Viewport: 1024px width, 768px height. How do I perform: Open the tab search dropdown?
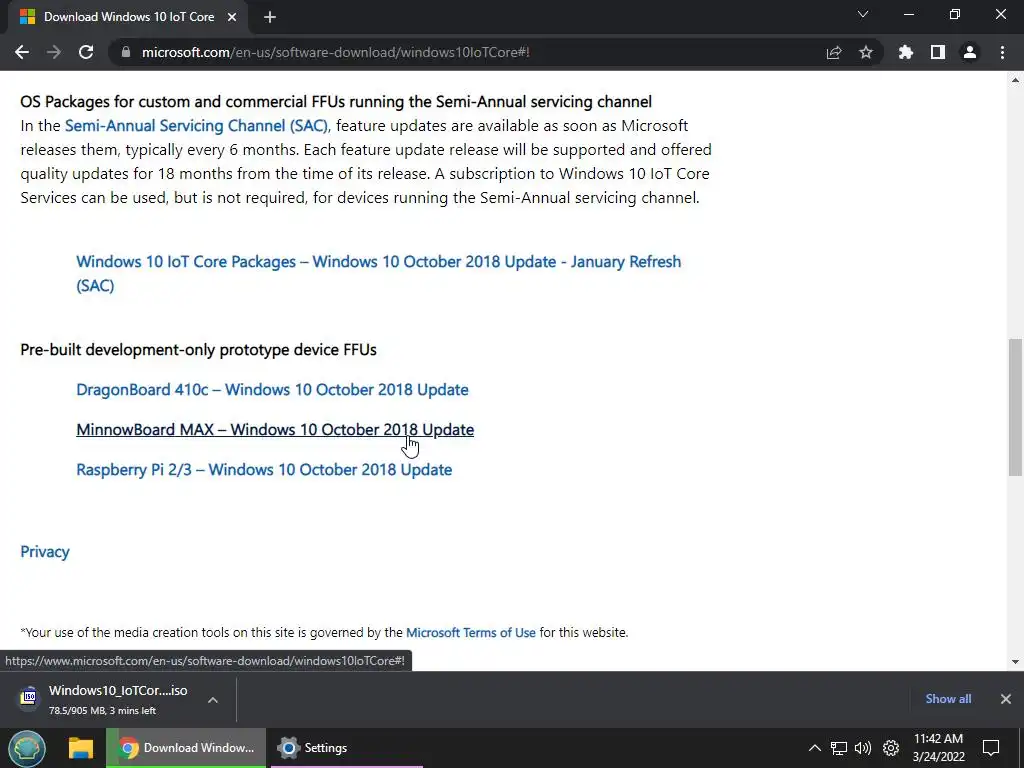tap(863, 14)
